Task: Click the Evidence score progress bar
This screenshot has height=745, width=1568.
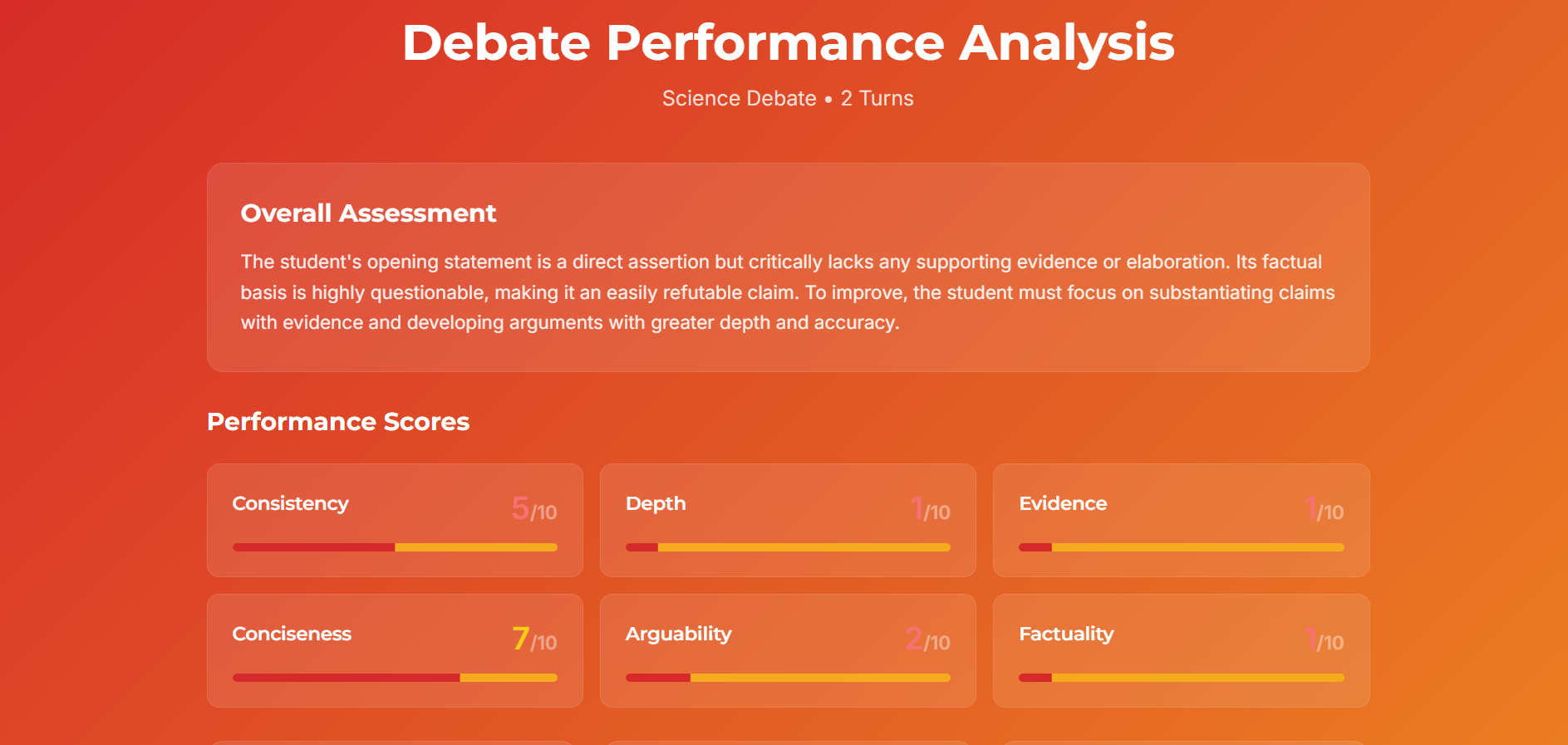Action: coord(1181,547)
